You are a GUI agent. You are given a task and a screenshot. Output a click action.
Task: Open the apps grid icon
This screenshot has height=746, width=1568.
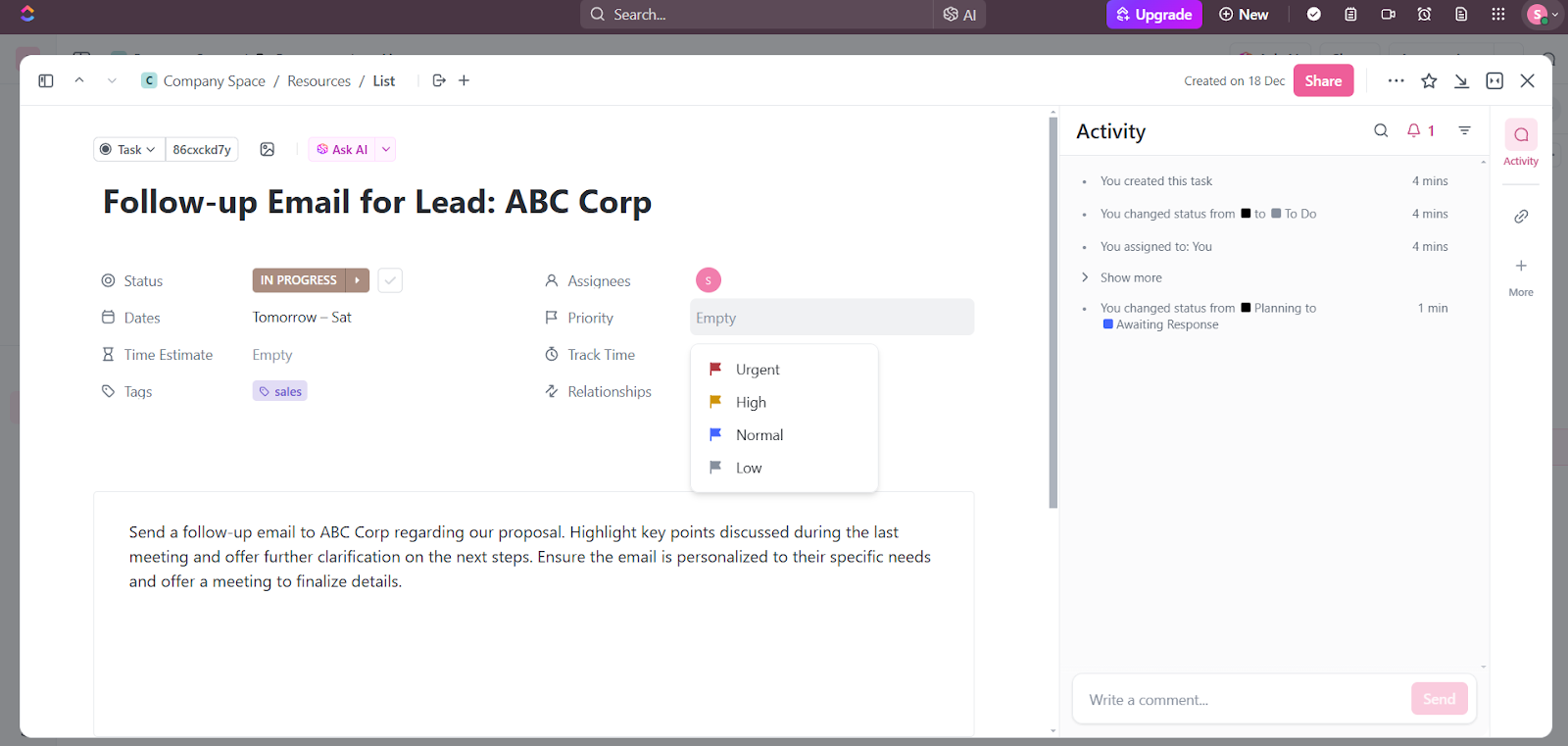[1498, 15]
